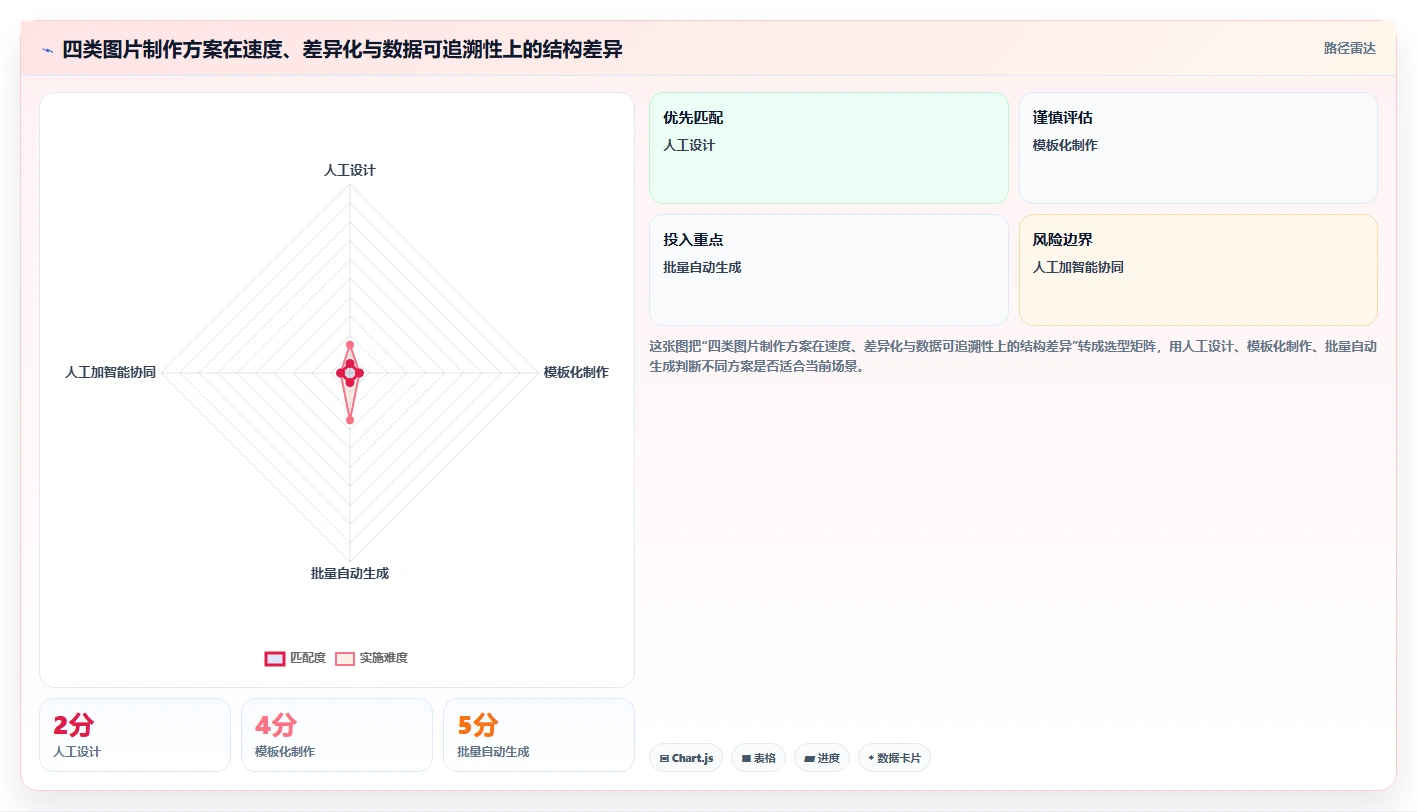
Task: Click the 2分 人工设计 score card
Action: [x=135, y=735]
